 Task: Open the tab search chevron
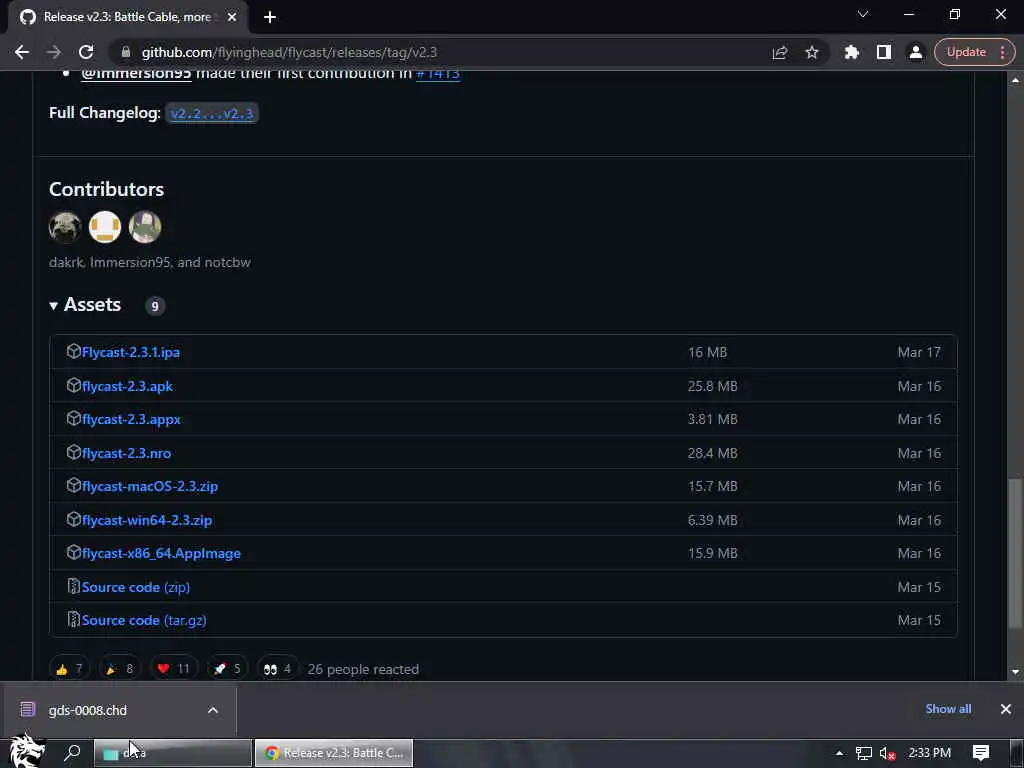point(863,14)
